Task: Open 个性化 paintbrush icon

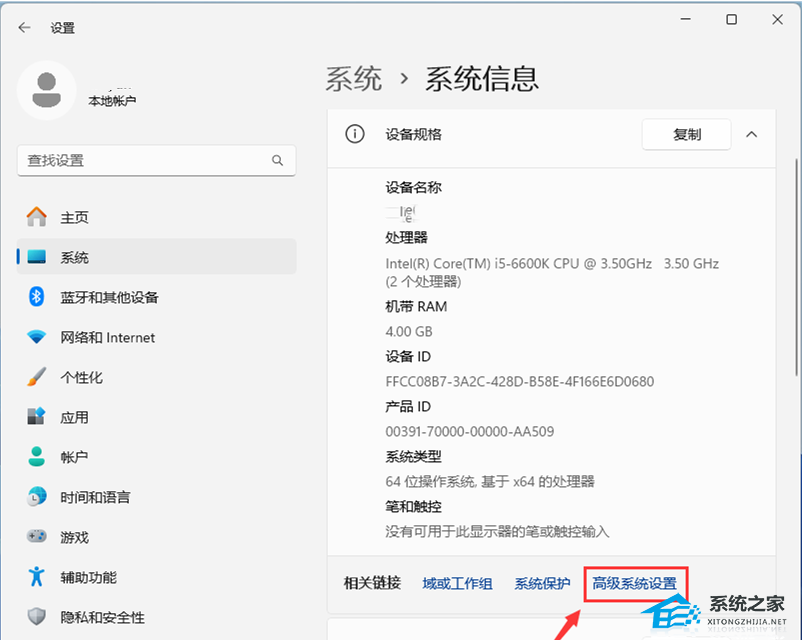Action: tap(37, 377)
